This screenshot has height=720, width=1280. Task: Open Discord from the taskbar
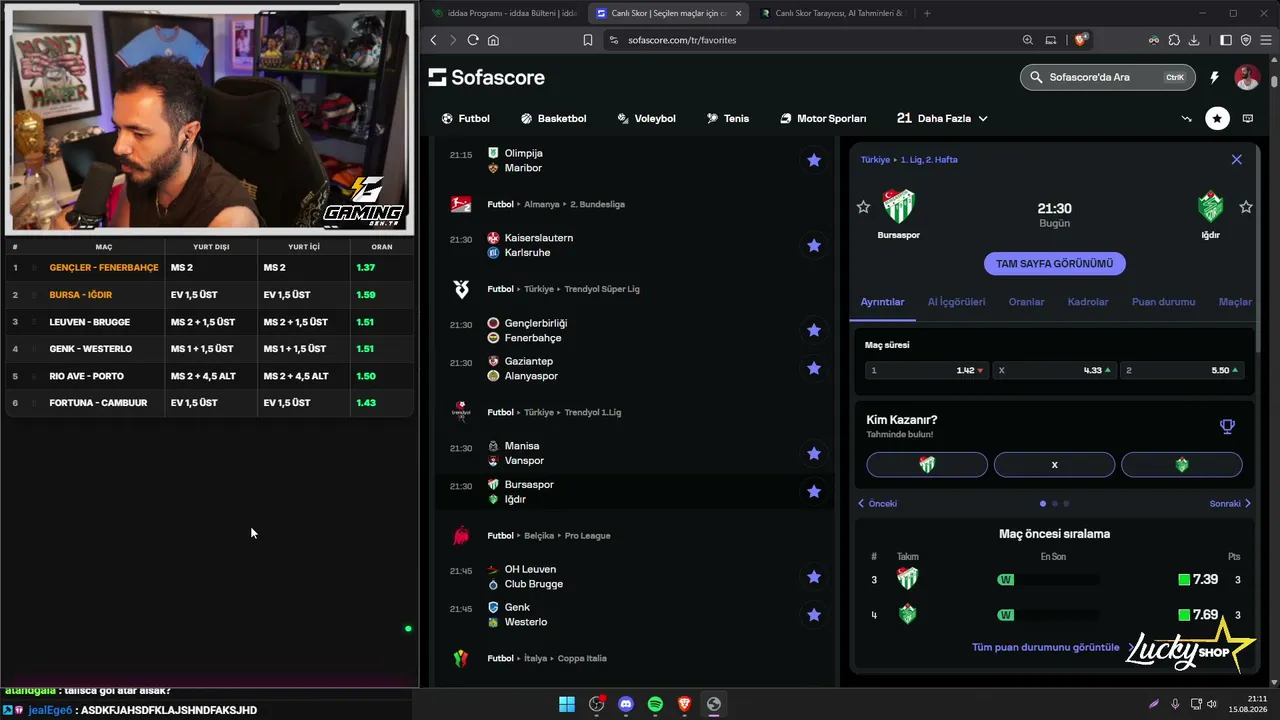(626, 704)
